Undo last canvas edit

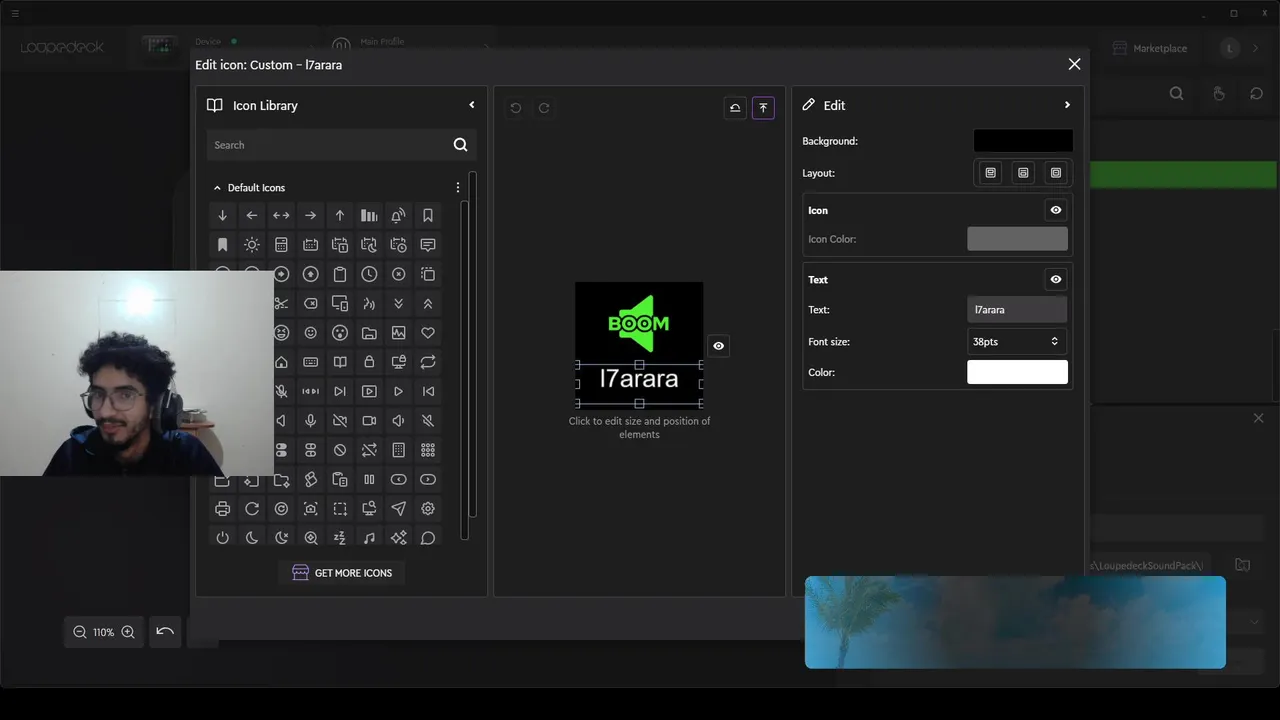click(516, 108)
